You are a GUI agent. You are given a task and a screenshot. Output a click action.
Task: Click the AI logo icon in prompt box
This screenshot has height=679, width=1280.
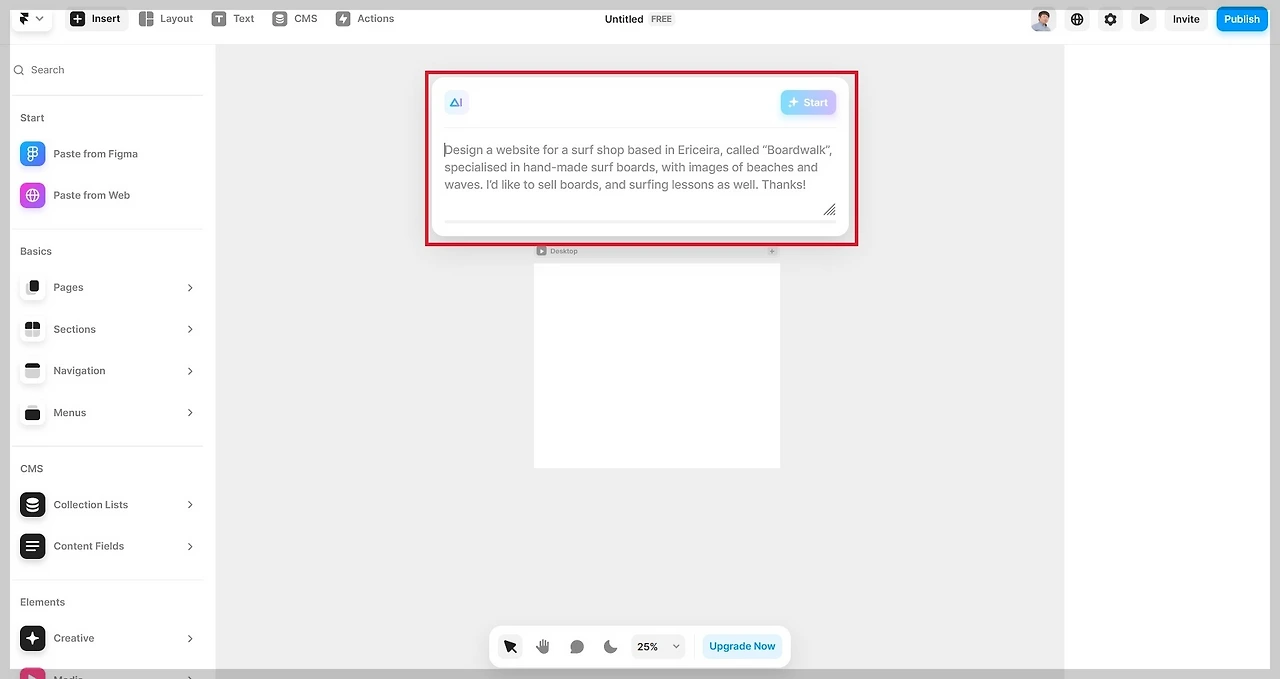[x=456, y=102]
